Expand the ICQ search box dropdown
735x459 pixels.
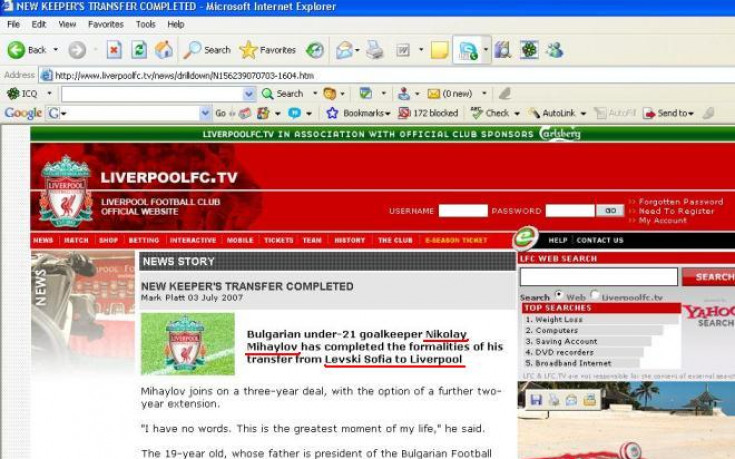pos(249,94)
